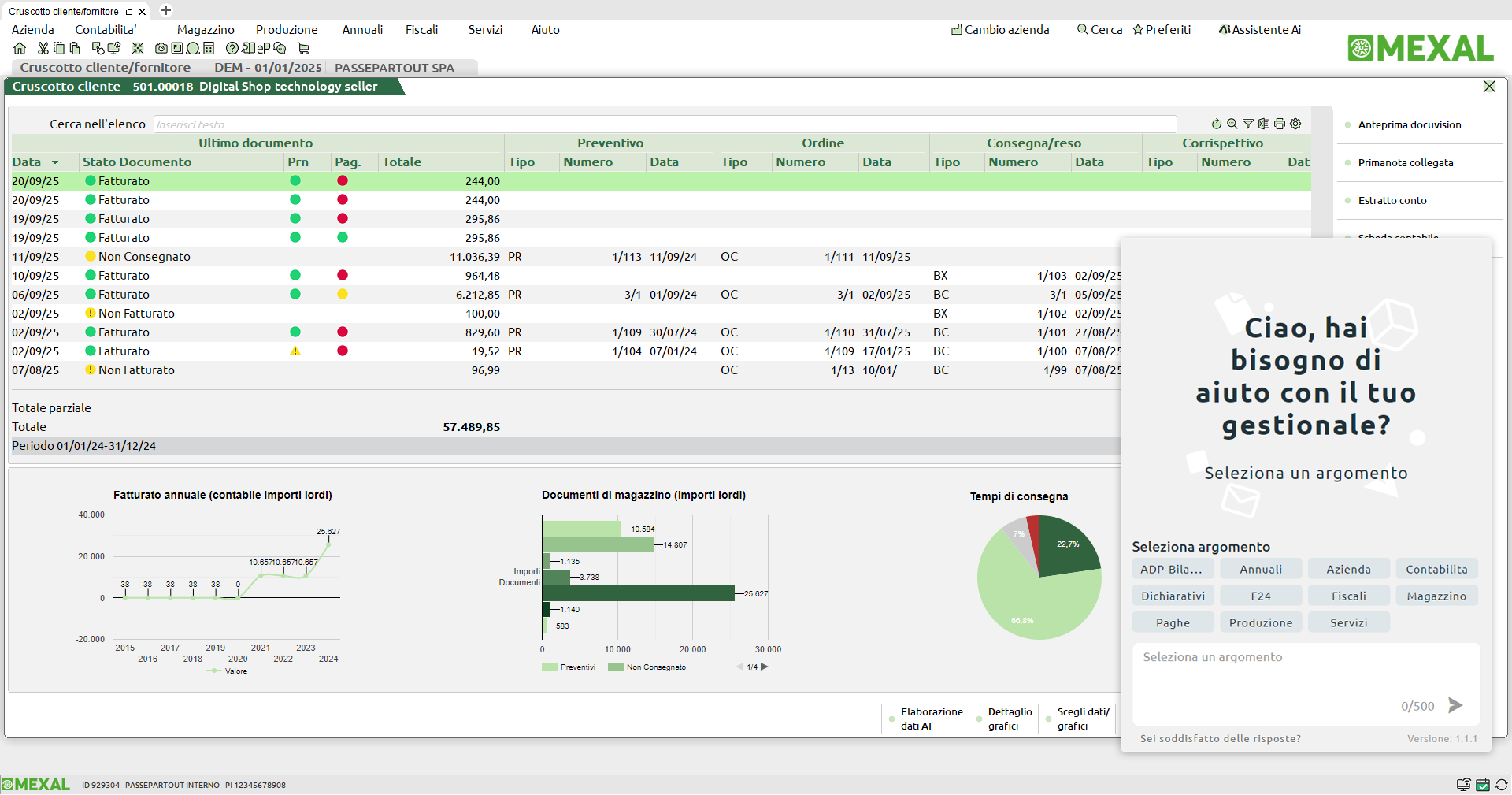Screen dimensions: 1512x795
Task: Sort the list by the Data column arrow
Action: (x=55, y=162)
